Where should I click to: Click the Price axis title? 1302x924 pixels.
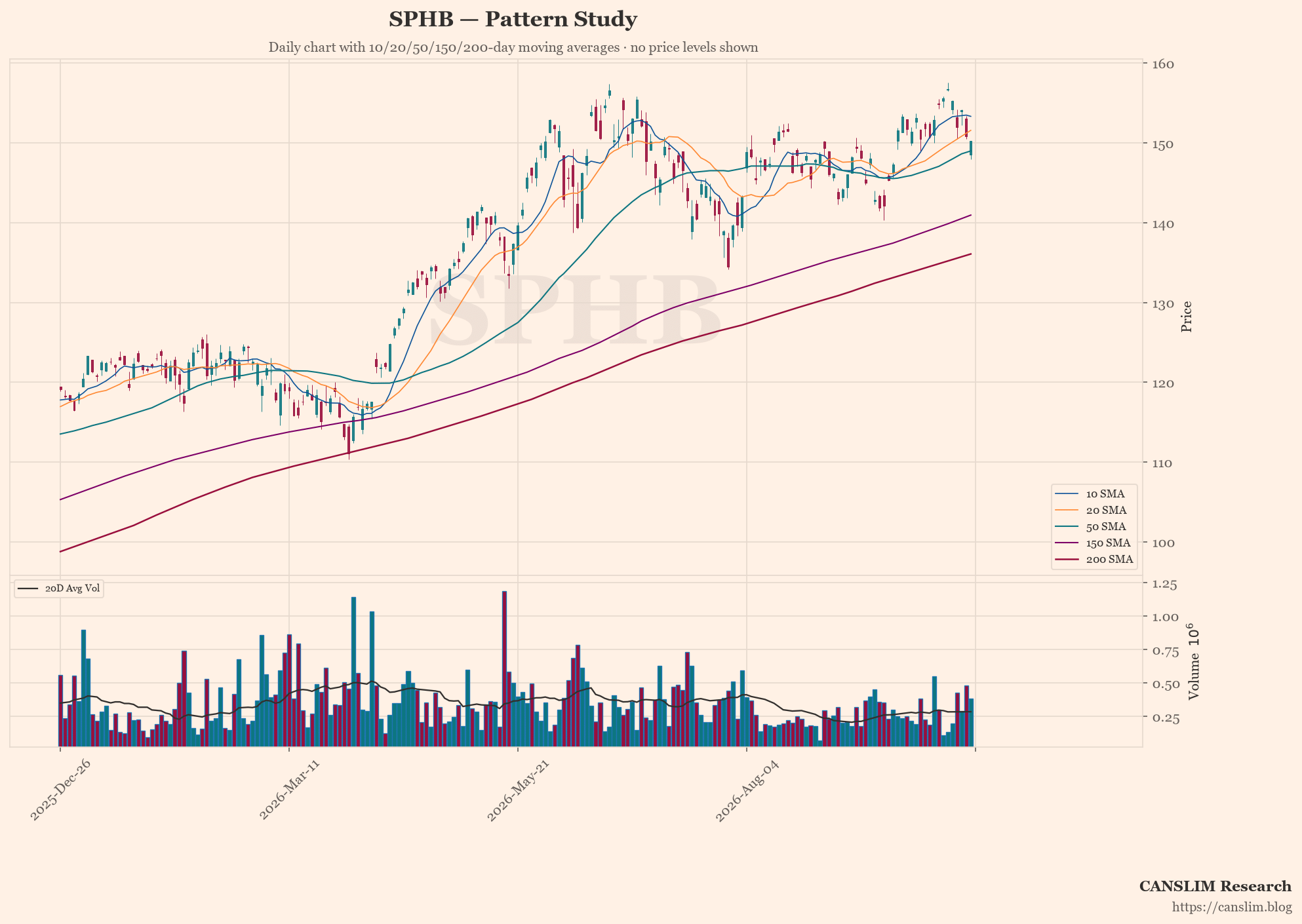[1187, 317]
